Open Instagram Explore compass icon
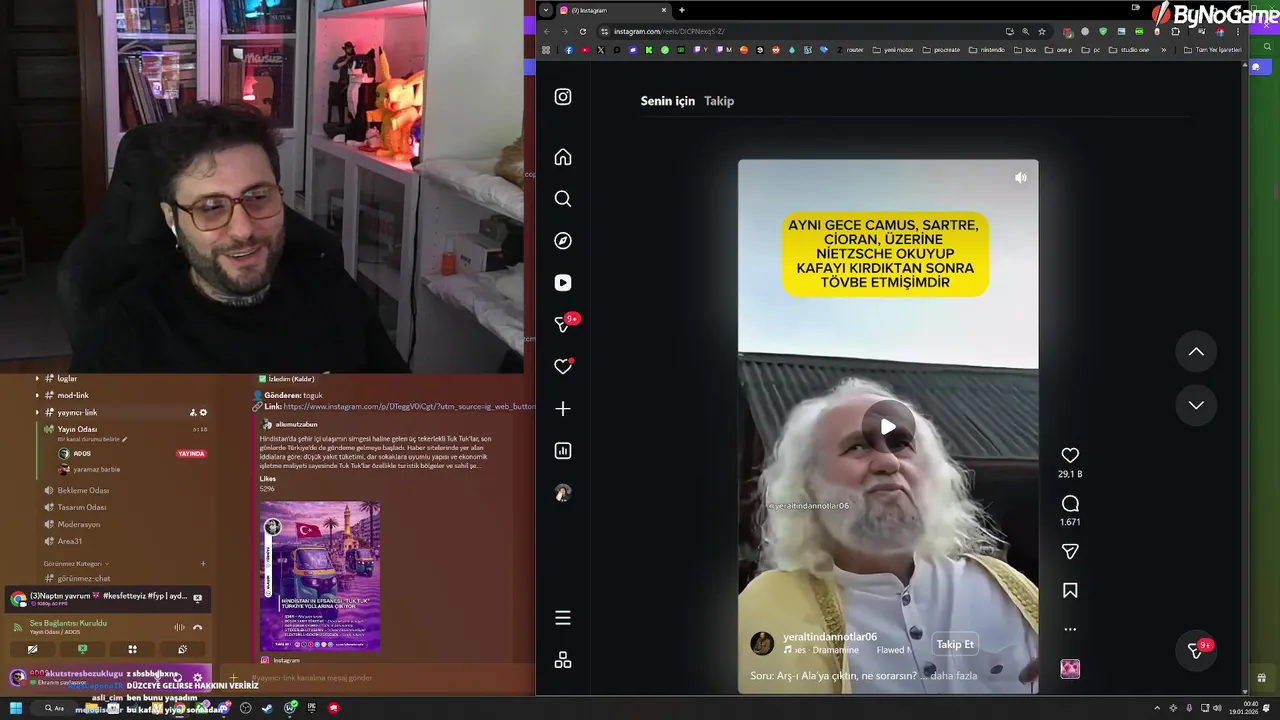 coord(563,241)
